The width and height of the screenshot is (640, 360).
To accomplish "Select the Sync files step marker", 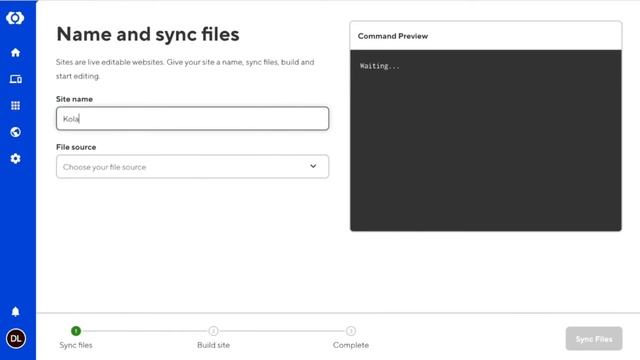I will pyautogui.click(x=76, y=331).
